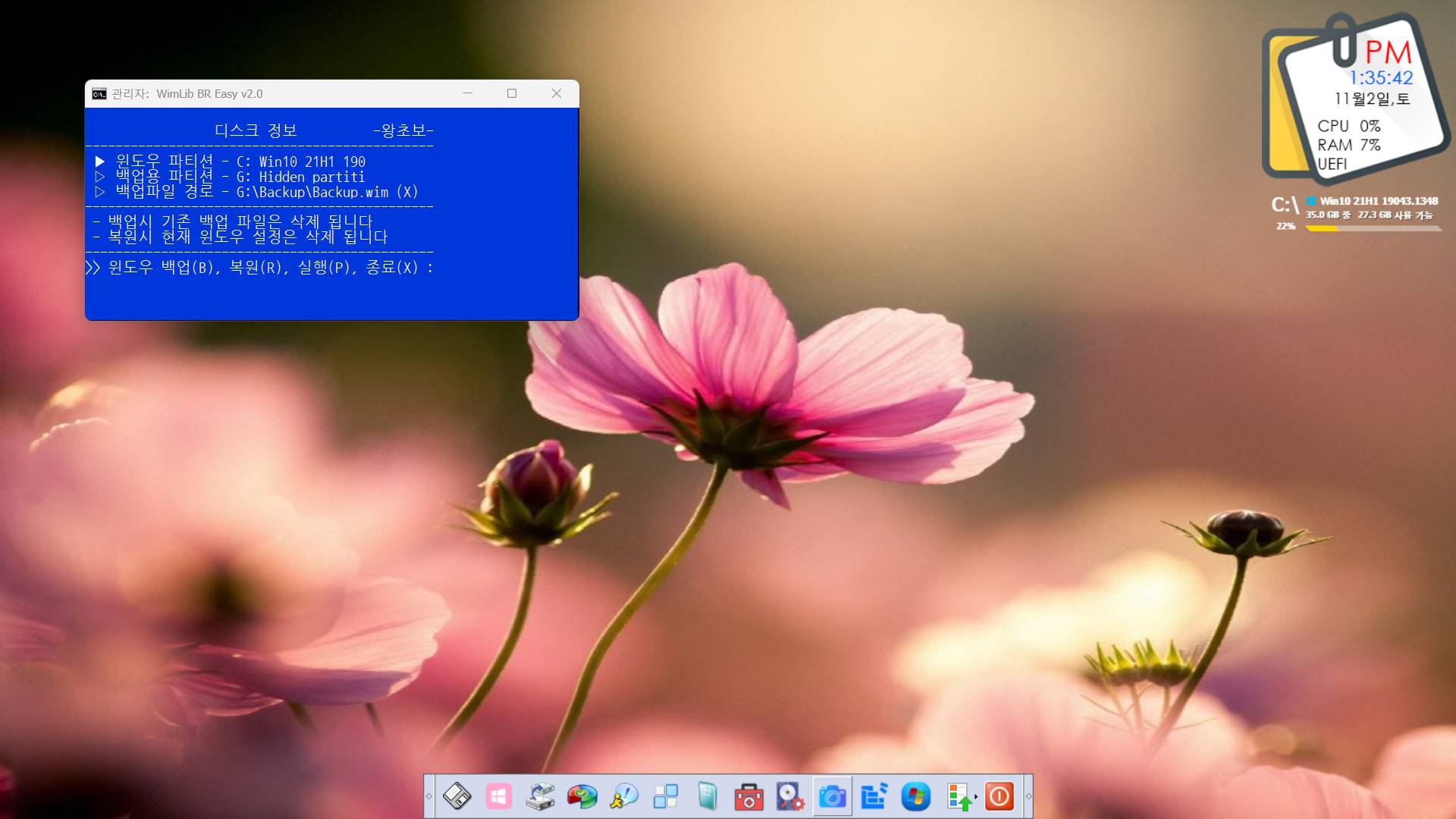
Task: Click the RAM 7% reading on widget
Action: pos(1349,145)
